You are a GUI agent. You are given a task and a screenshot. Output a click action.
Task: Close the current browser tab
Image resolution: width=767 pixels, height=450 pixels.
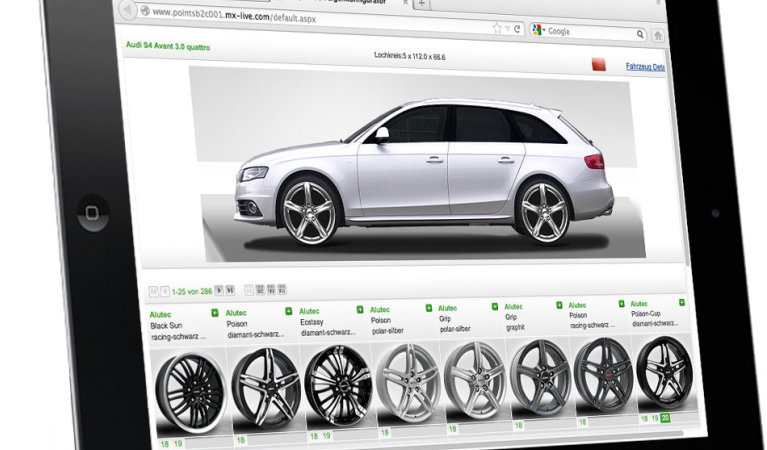pyautogui.click(x=405, y=2)
